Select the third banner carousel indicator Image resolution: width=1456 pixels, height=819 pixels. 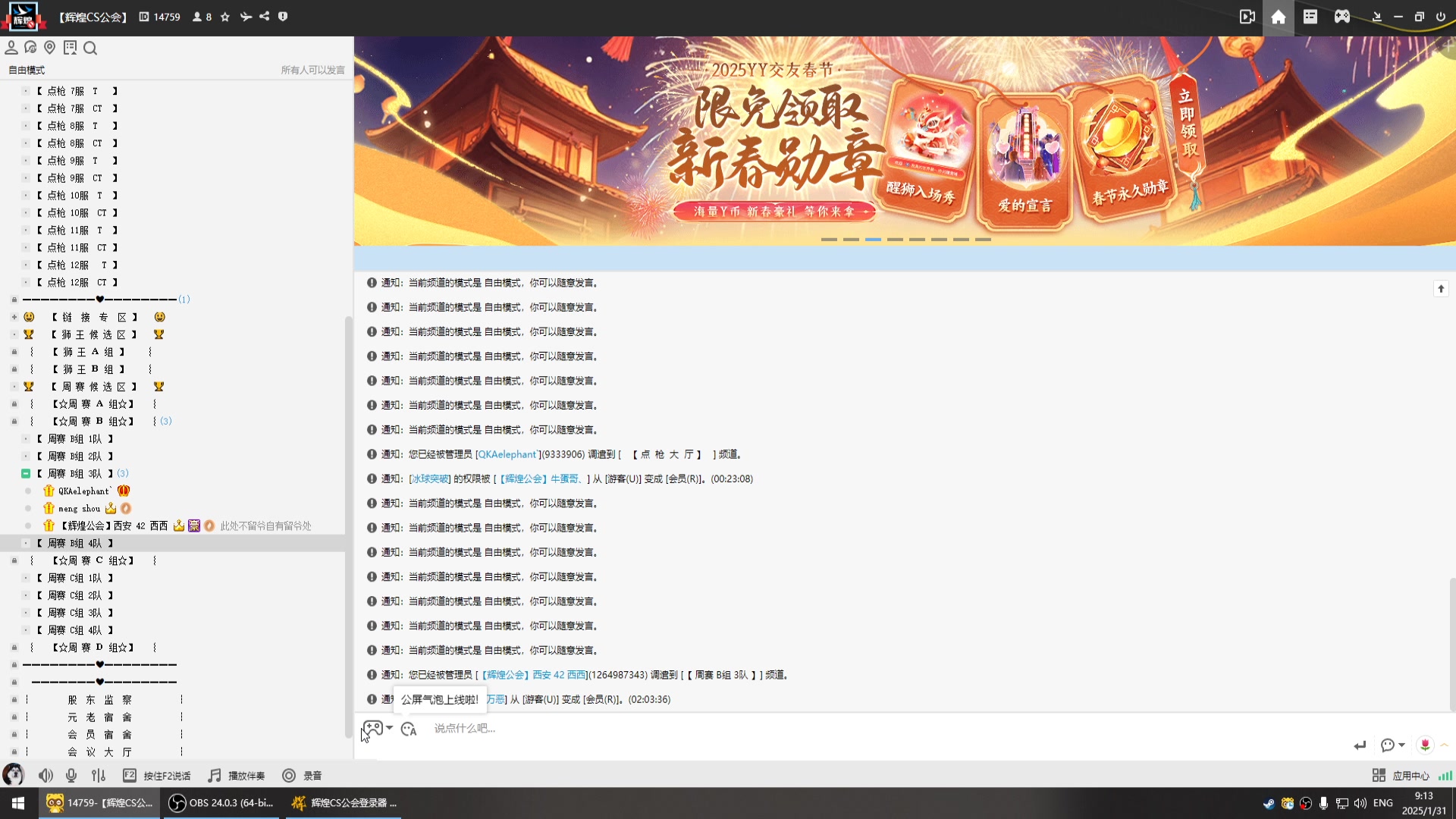click(874, 240)
